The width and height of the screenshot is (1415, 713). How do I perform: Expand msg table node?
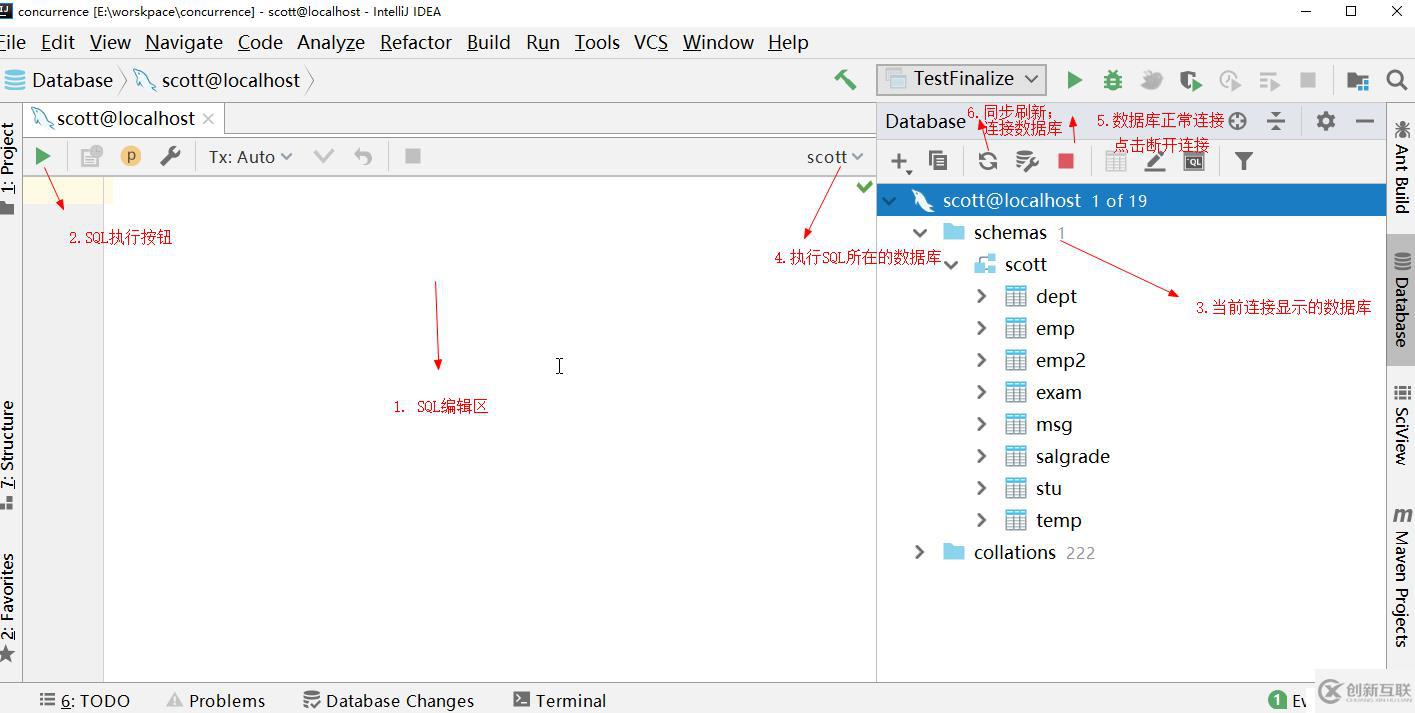[x=982, y=425]
